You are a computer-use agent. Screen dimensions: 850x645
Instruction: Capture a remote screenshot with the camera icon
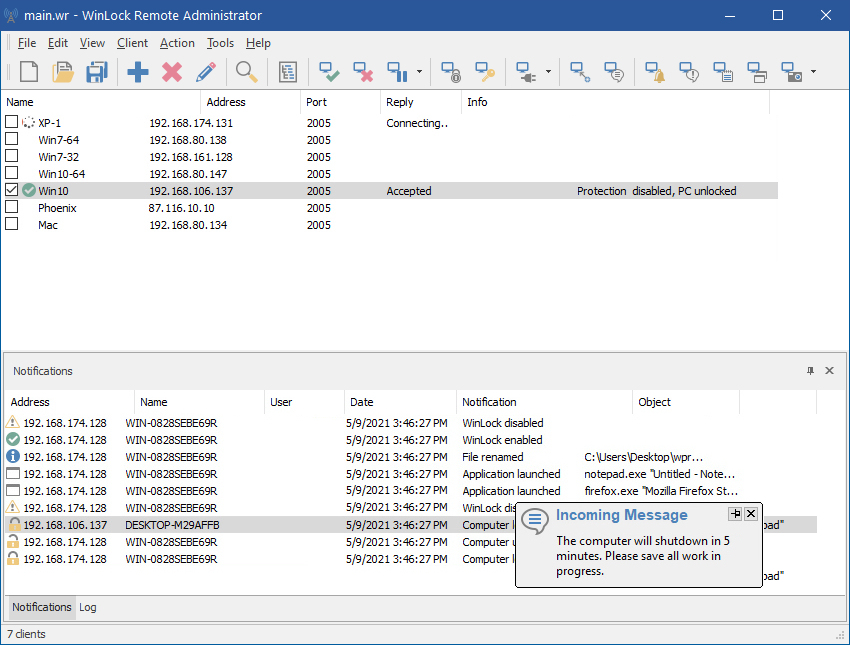789,71
